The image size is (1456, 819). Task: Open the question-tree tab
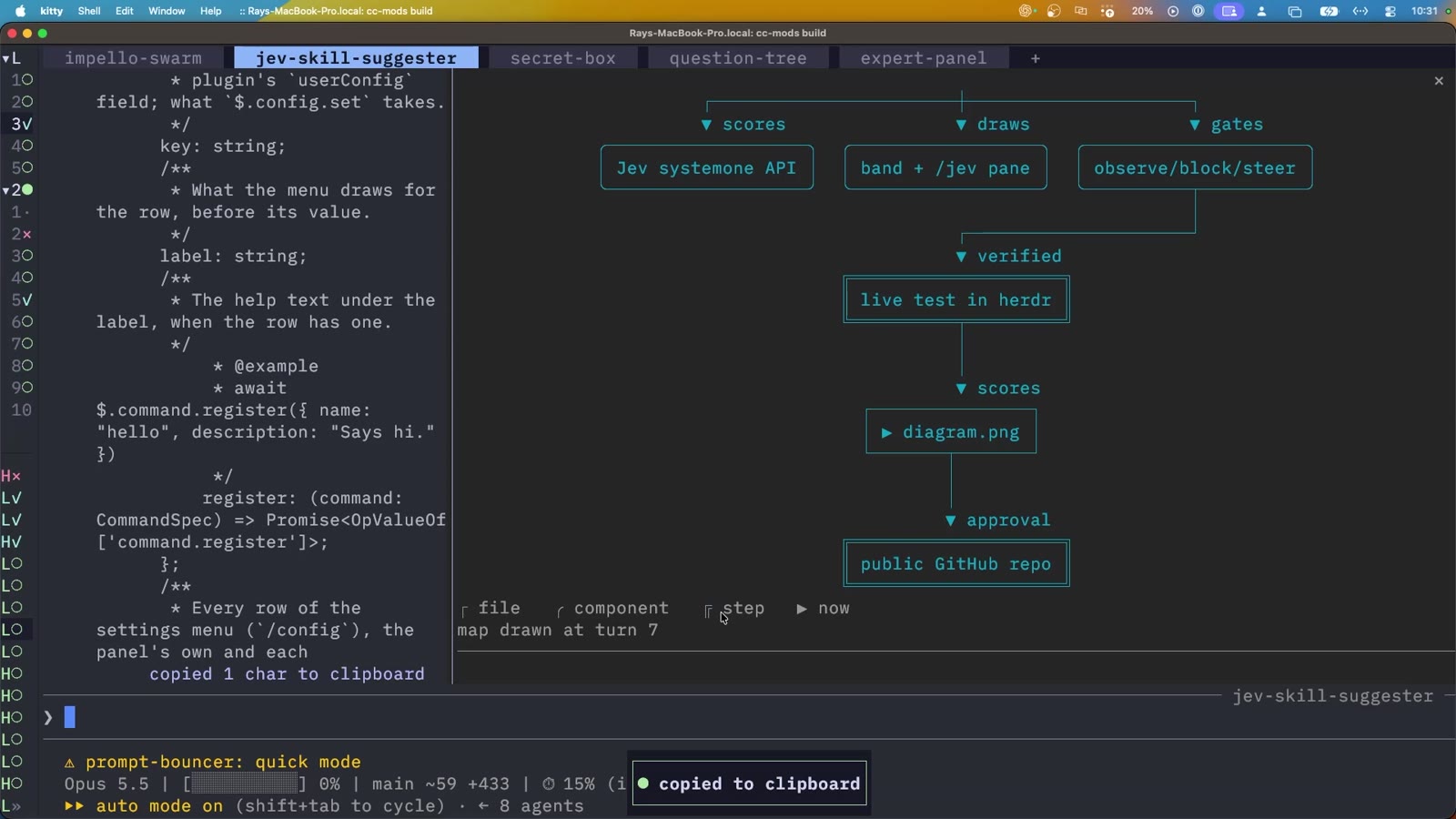tap(738, 58)
